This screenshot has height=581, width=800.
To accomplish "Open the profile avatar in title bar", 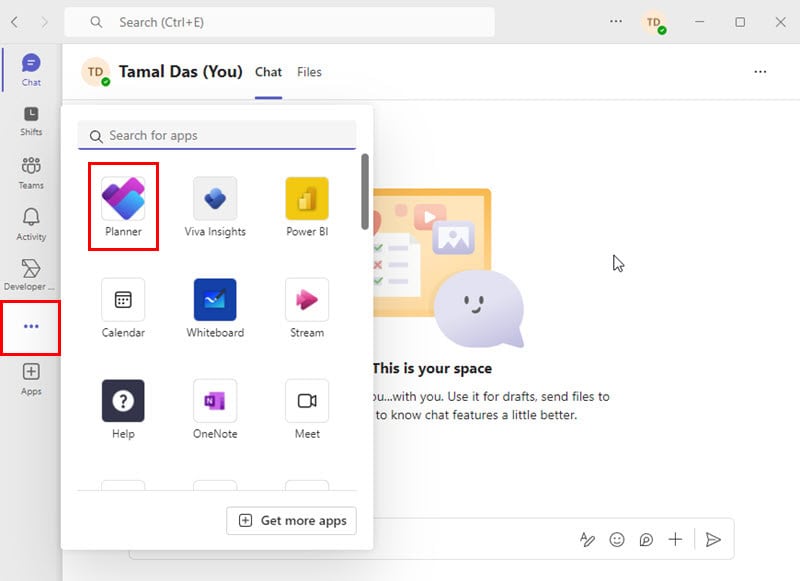I will point(654,22).
